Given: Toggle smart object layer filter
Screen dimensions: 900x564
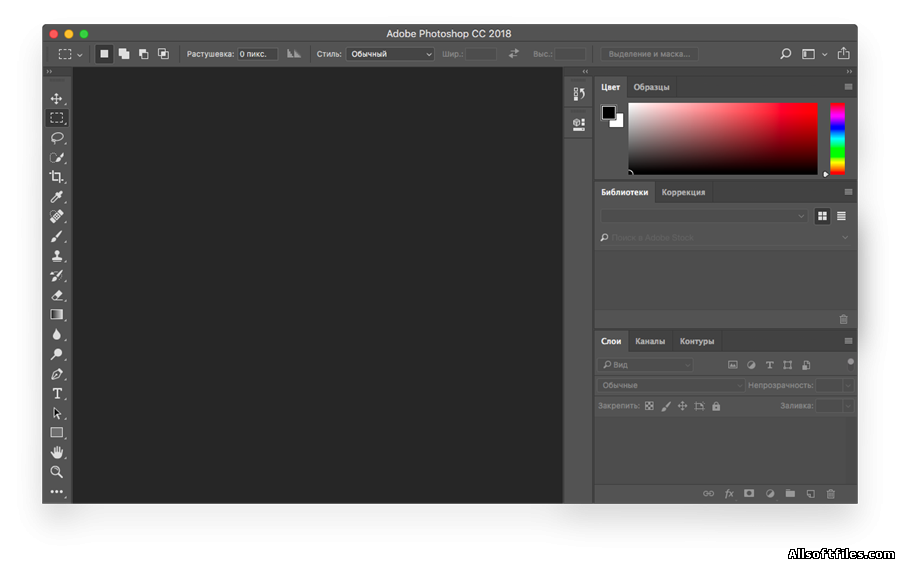Looking at the screenshot, I should (x=806, y=365).
